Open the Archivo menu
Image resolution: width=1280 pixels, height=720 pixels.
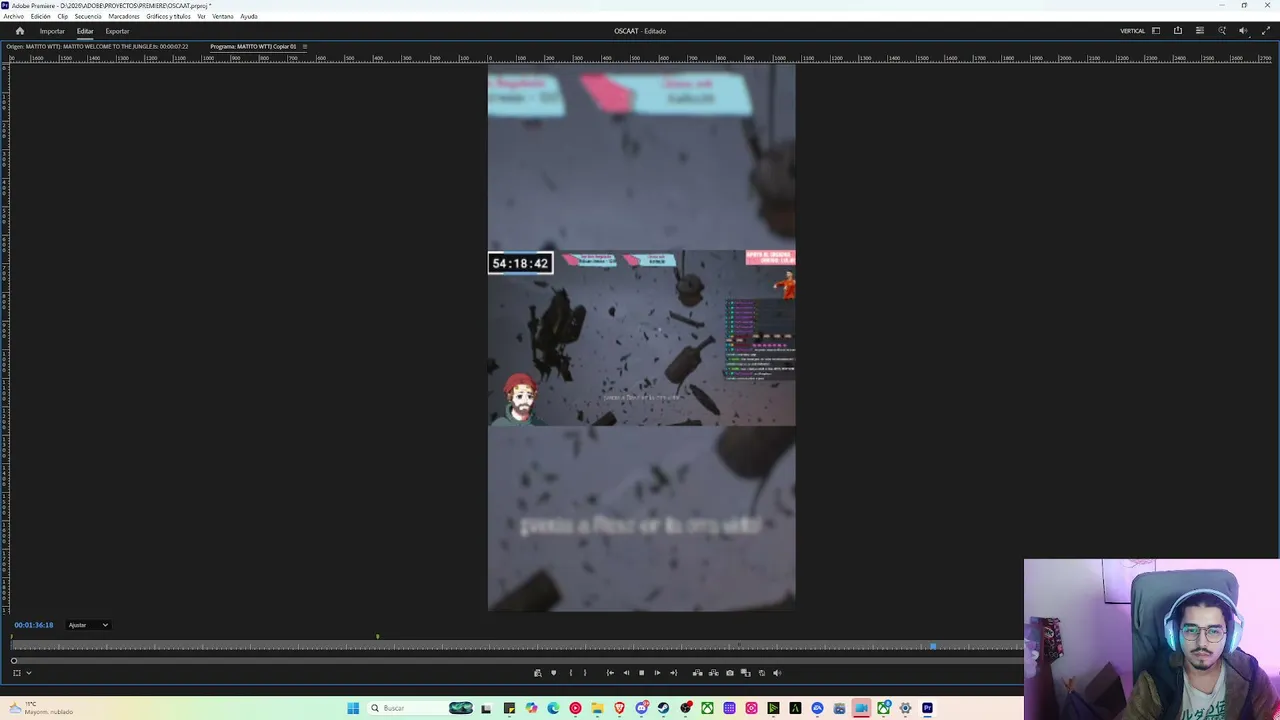click(13, 17)
